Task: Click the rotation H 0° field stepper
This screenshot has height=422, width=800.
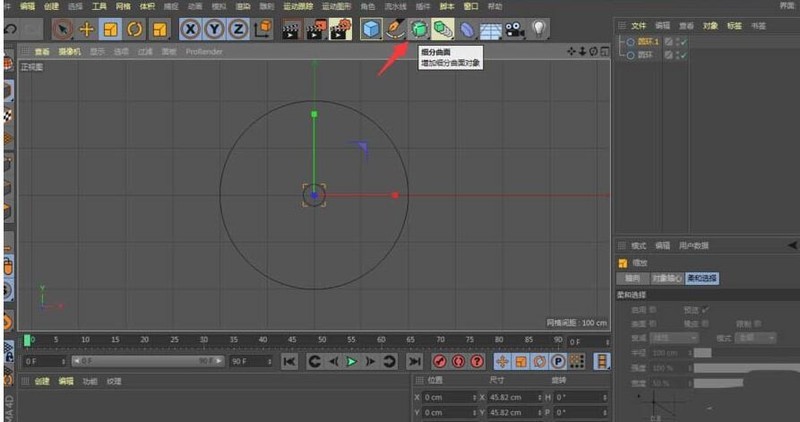Action: click(605, 397)
